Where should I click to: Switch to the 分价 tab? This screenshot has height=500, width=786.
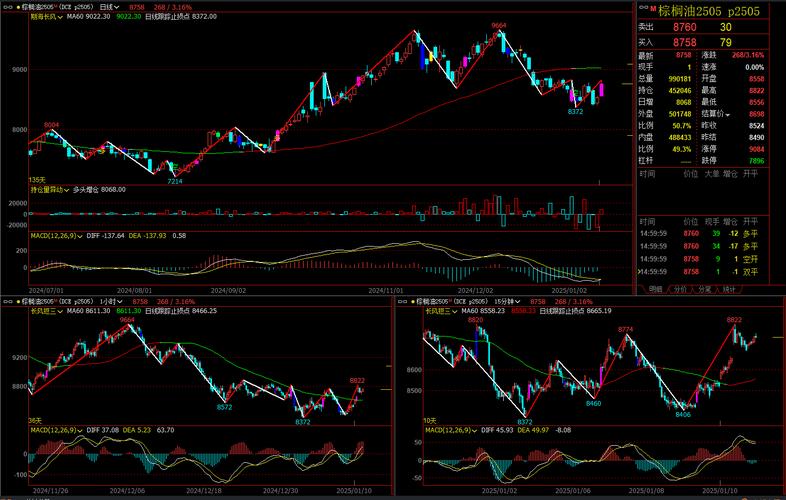click(x=680, y=289)
